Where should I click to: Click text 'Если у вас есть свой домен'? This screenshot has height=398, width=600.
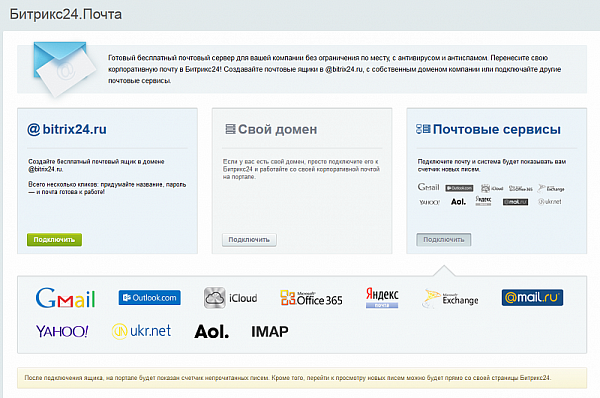point(302,169)
